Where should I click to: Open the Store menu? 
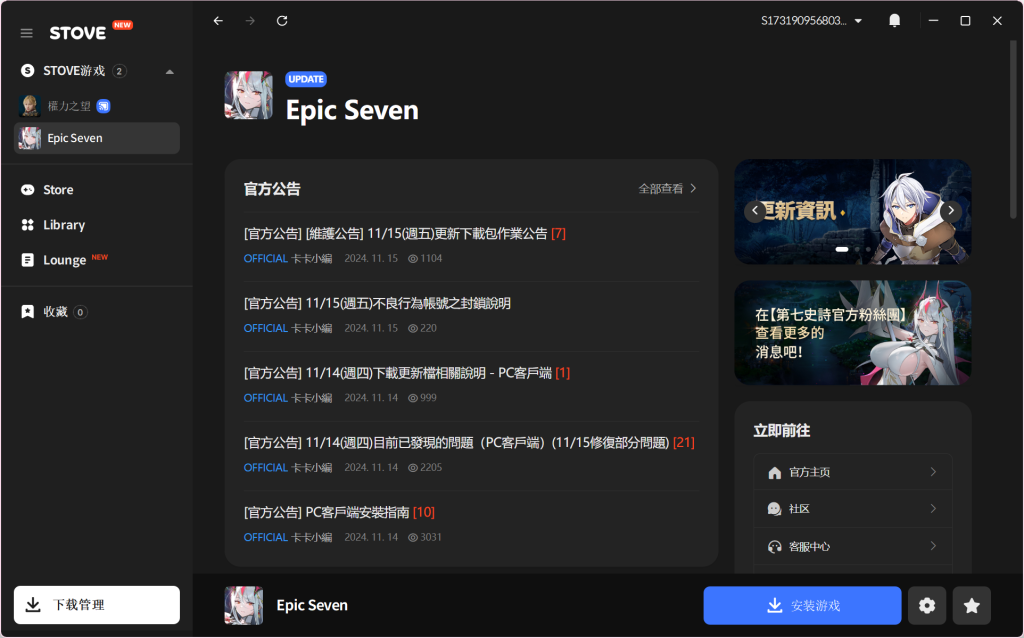pos(58,190)
